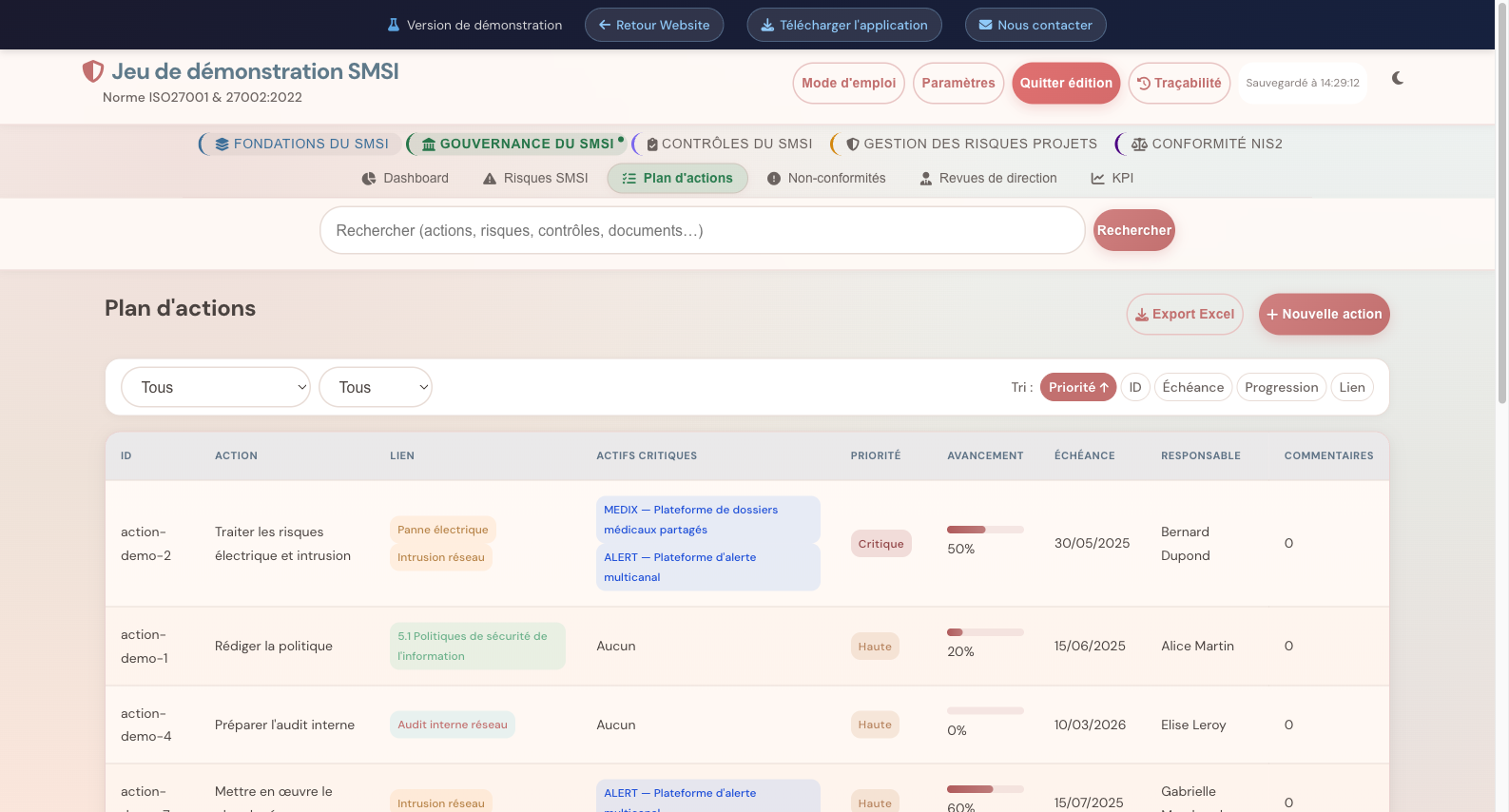
Task: Click the shield logo beside Jeu de démonstration
Action: pyautogui.click(x=93, y=71)
